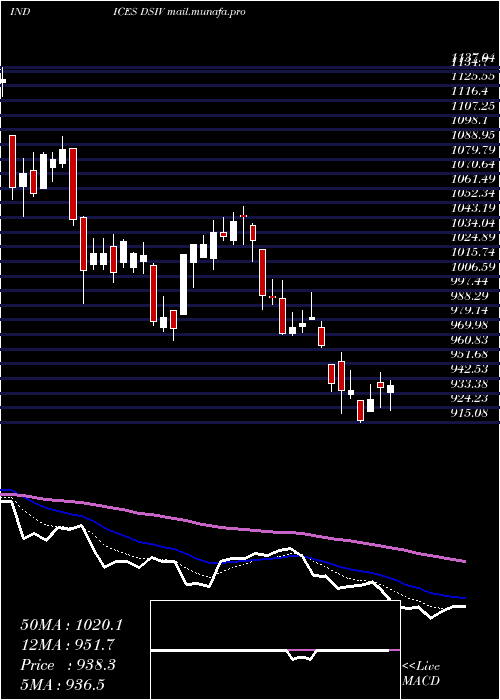Select the 951.68 axis value

coord(470,354)
